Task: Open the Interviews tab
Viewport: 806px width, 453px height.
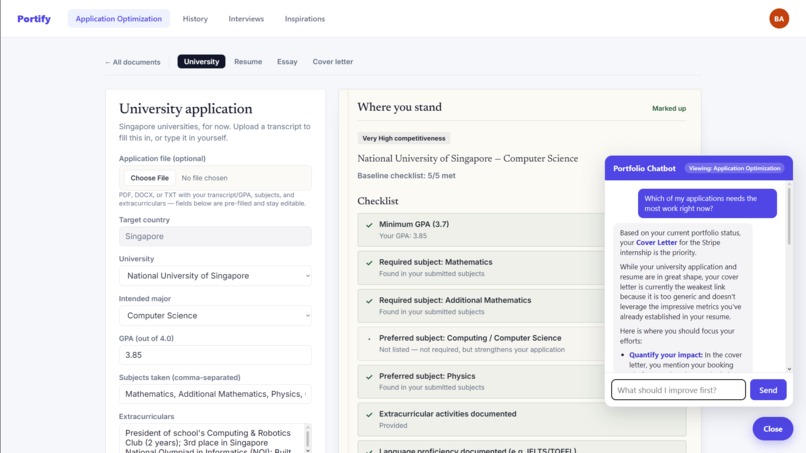Action: pos(246,19)
